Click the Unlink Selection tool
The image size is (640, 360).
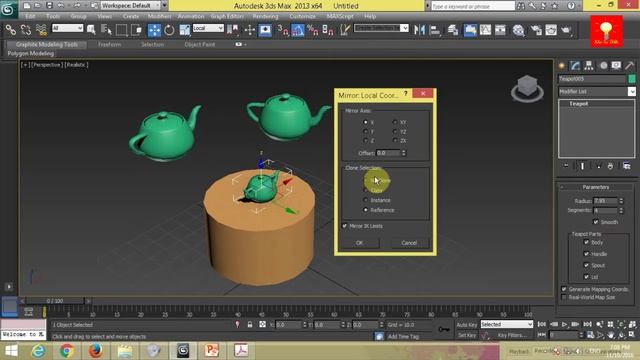(26, 30)
